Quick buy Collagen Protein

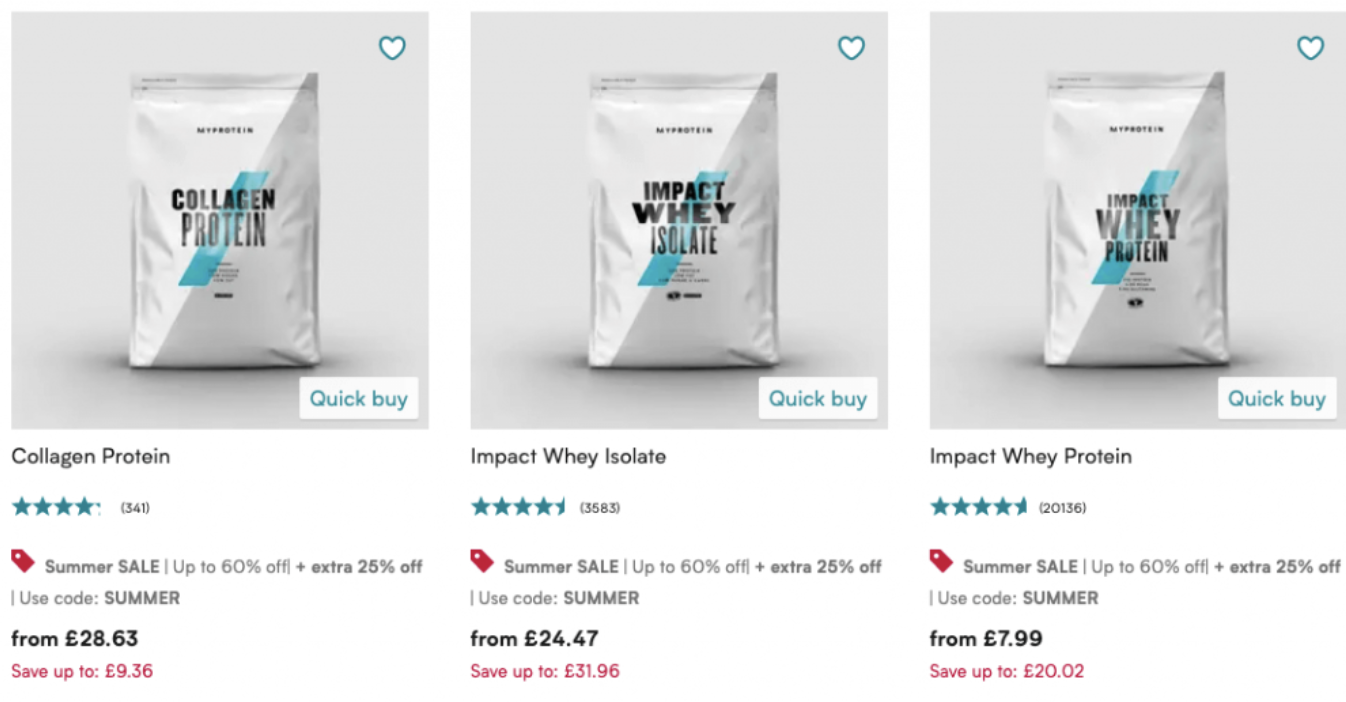[x=358, y=398]
